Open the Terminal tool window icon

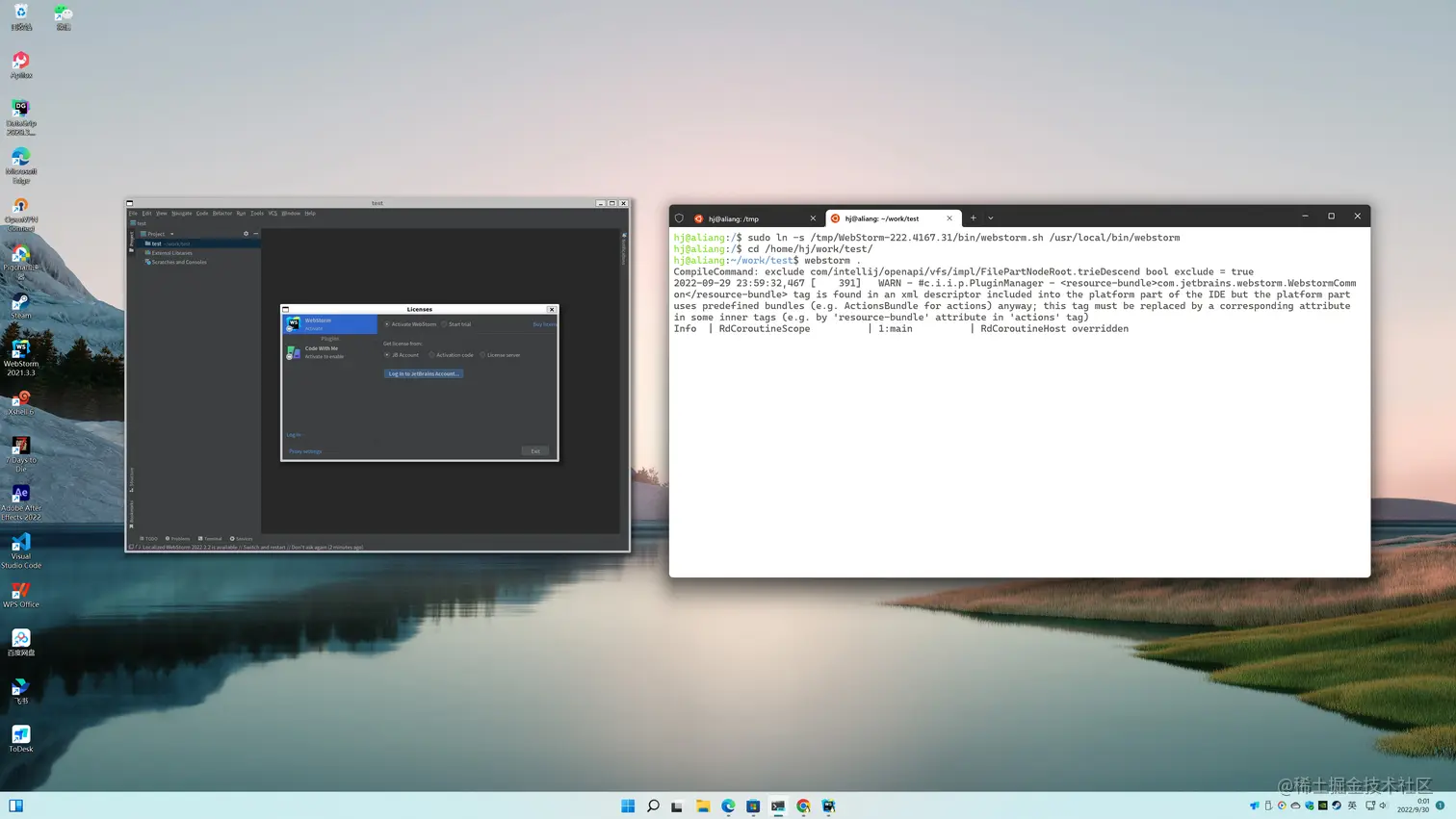coord(213,539)
